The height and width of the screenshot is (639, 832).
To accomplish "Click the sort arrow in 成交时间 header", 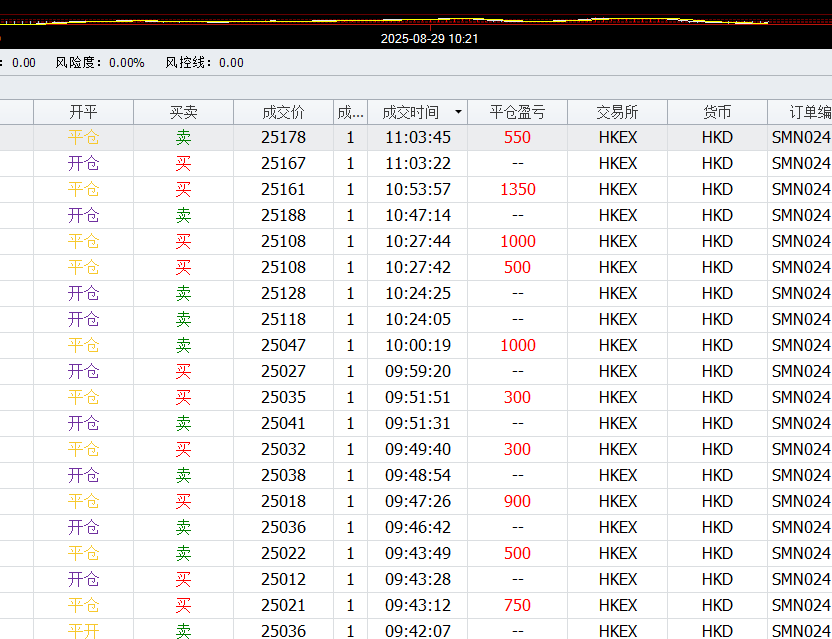I will click(458, 113).
